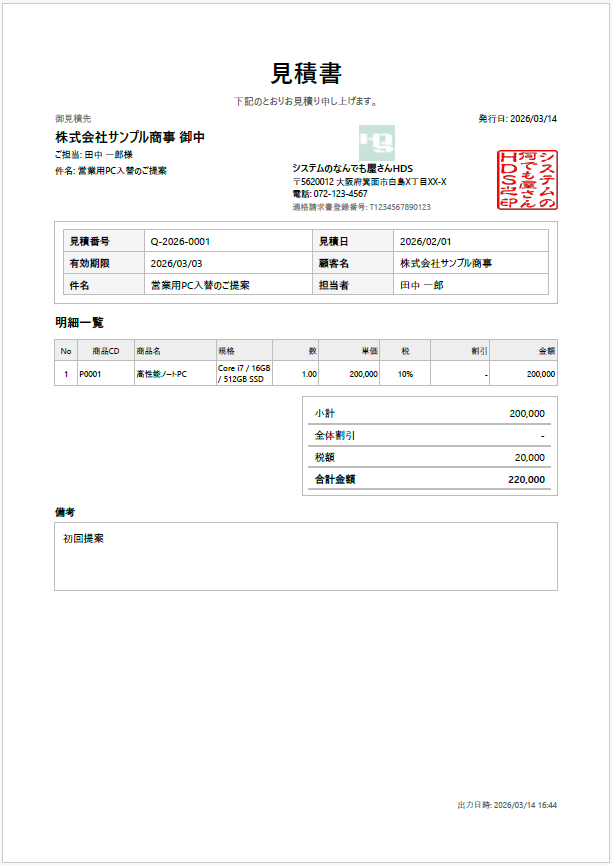The height and width of the screenshot is (865, 612).
Task: Click the 有効期限 value 2026/03/03
Action: [x=176, y=264]
